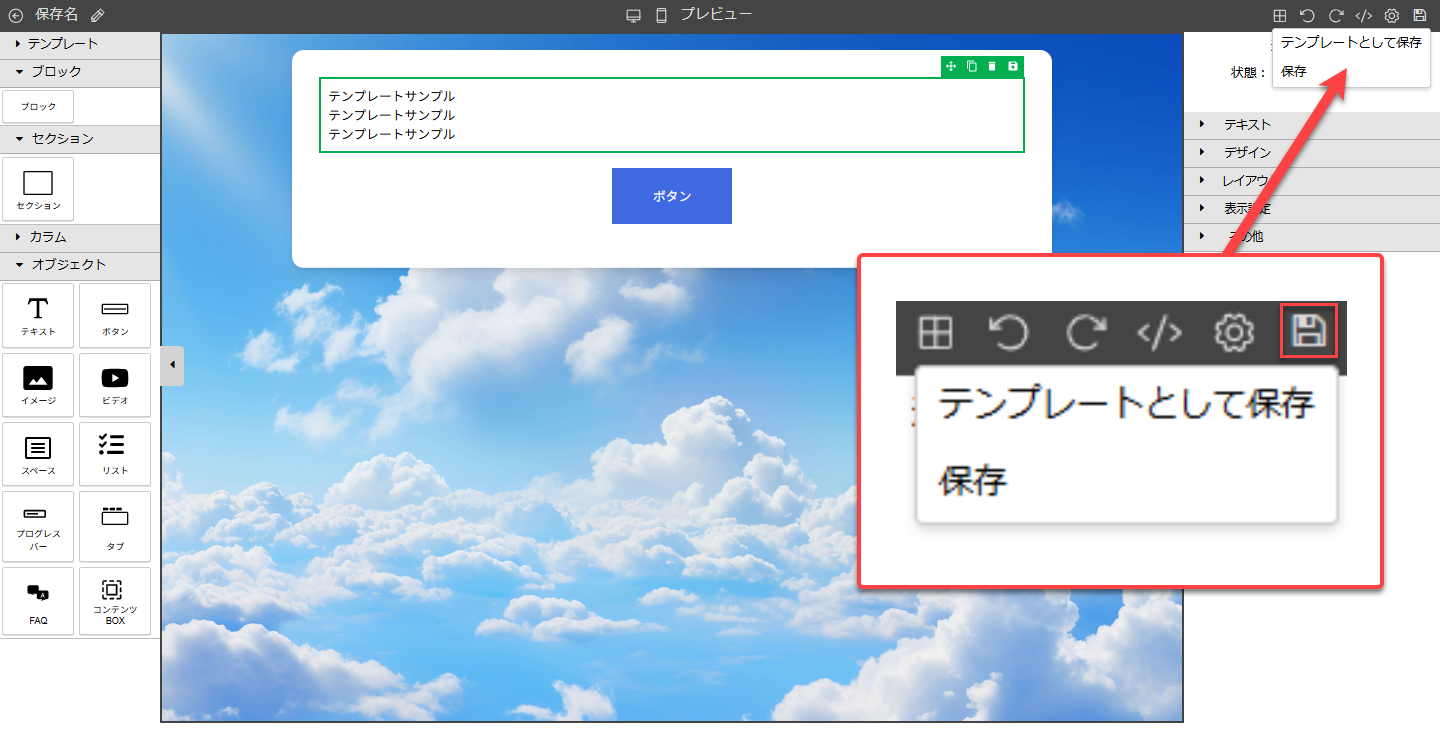Open プレビュー in the top bar
The image size is (1440, 731).
point(716,14)
